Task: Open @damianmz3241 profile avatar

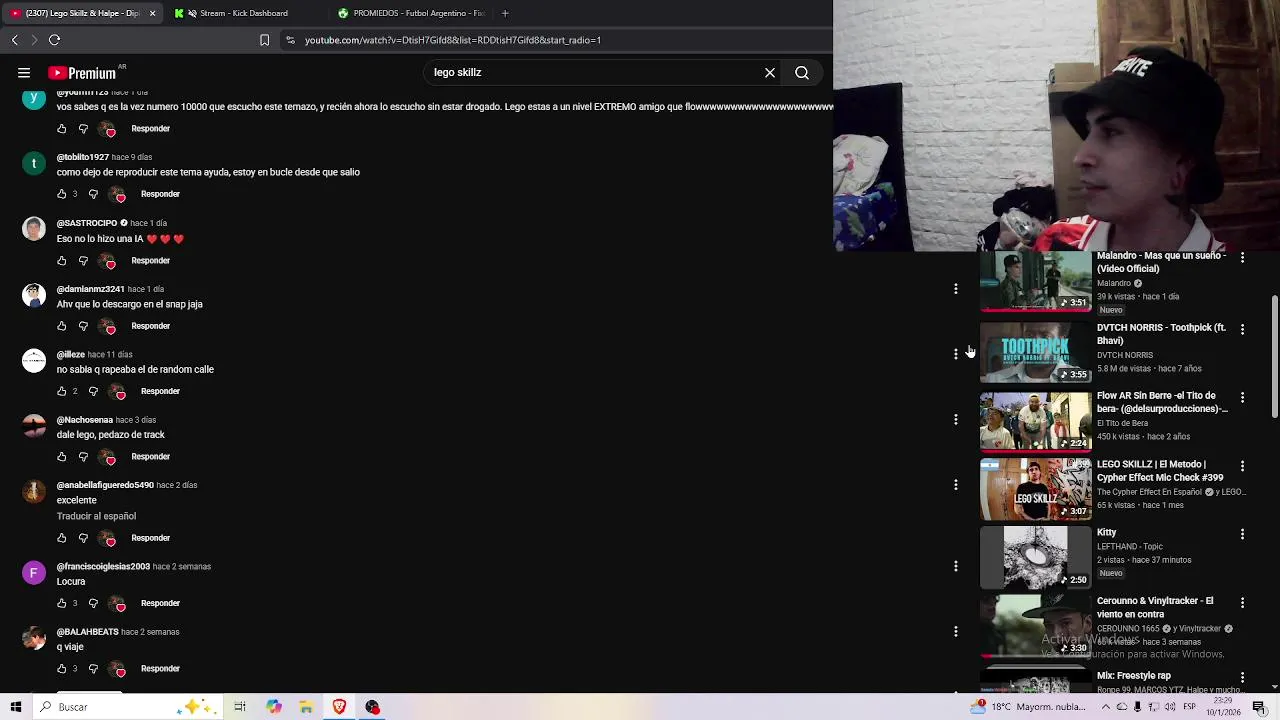Action: (34, 295)
